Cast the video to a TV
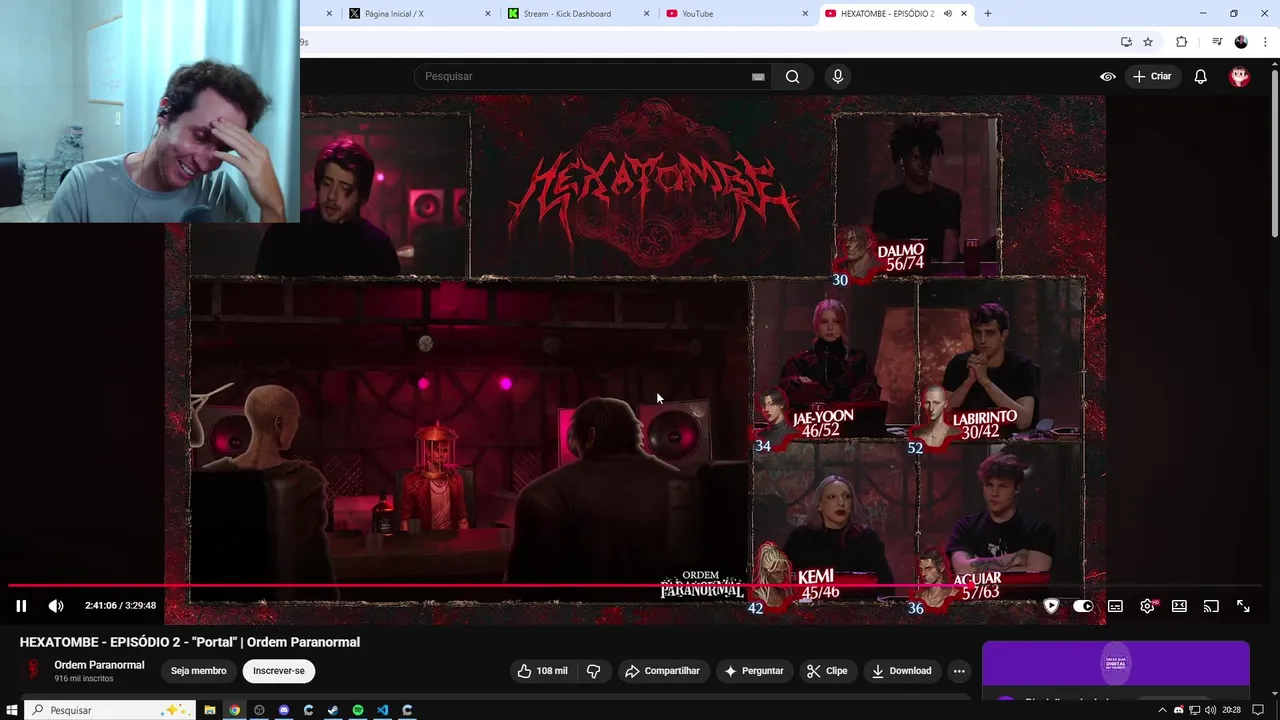Screen dimensions: 1280x720 pyautogui.click(x=1211, y=606)
